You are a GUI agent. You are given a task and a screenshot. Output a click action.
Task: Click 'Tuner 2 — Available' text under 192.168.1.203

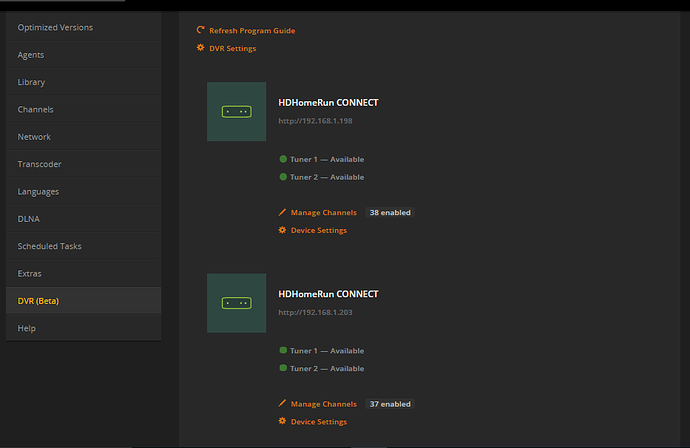coord(327,368)
